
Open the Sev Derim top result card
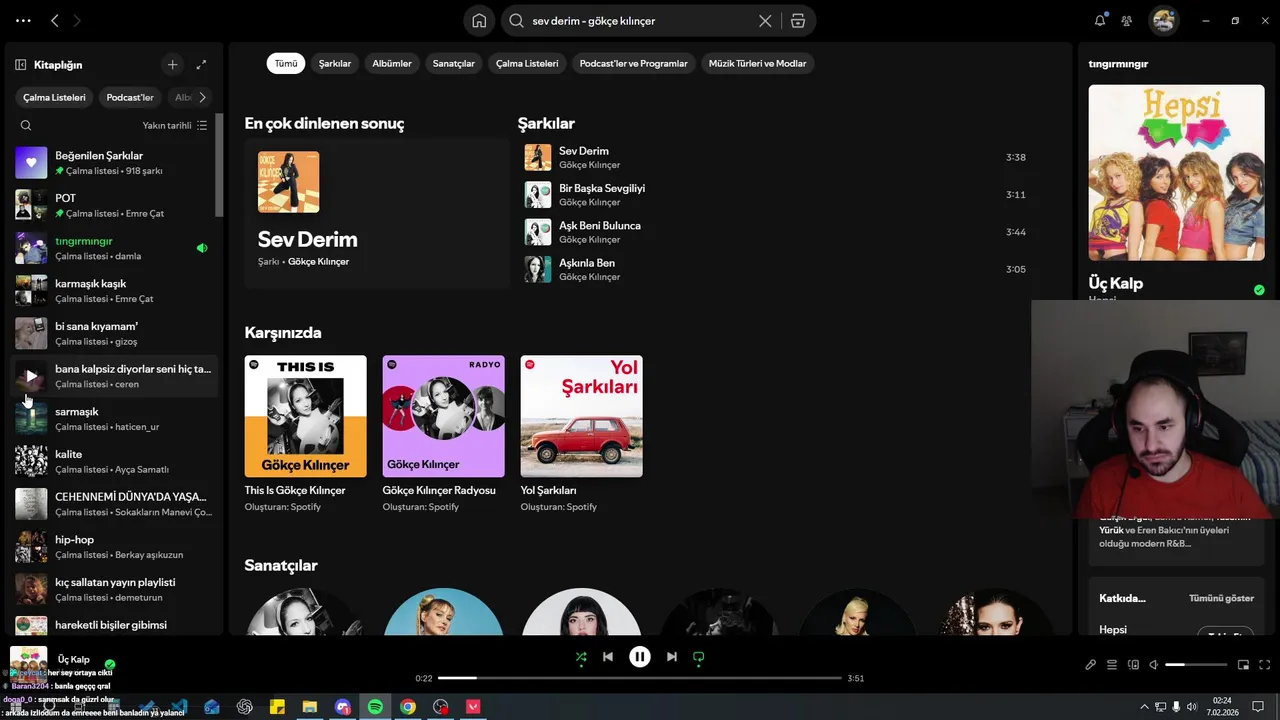[377, 213]
